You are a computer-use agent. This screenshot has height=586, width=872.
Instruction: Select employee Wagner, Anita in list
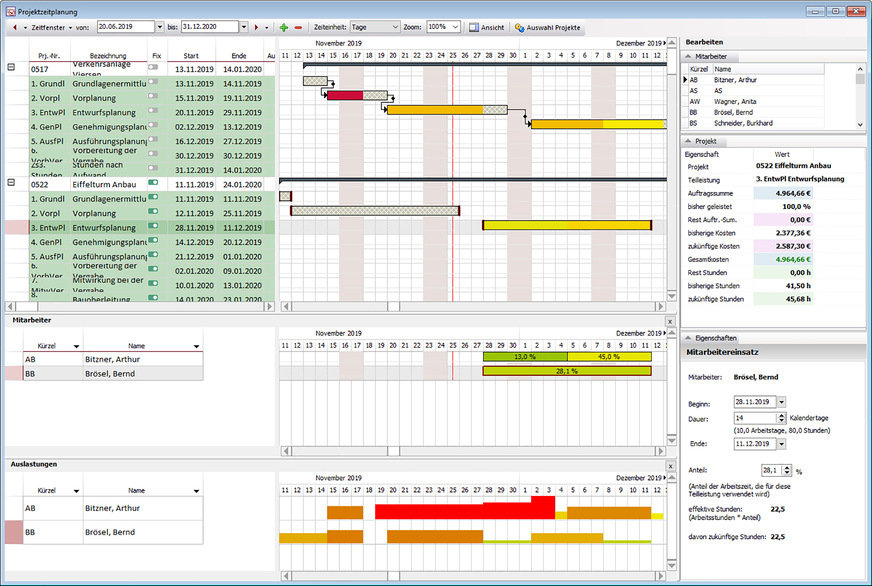756,101
